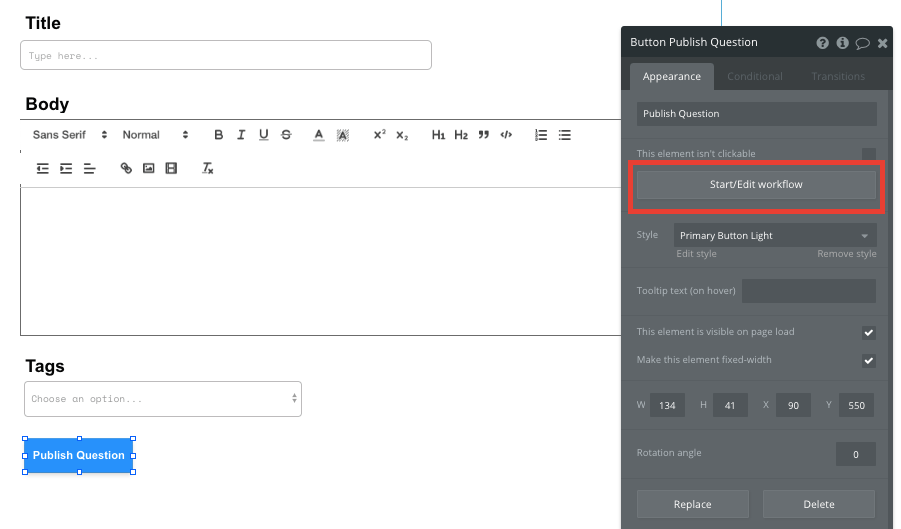Apply a numbered list in the Body editor
Image resolution: width=901 pixels, height=529 pixels.
[x=541, y=135]
